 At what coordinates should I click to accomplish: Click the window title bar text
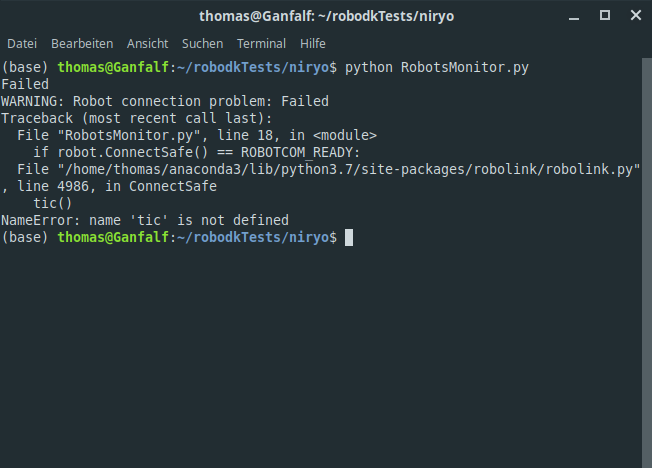[x=325, y=16]
